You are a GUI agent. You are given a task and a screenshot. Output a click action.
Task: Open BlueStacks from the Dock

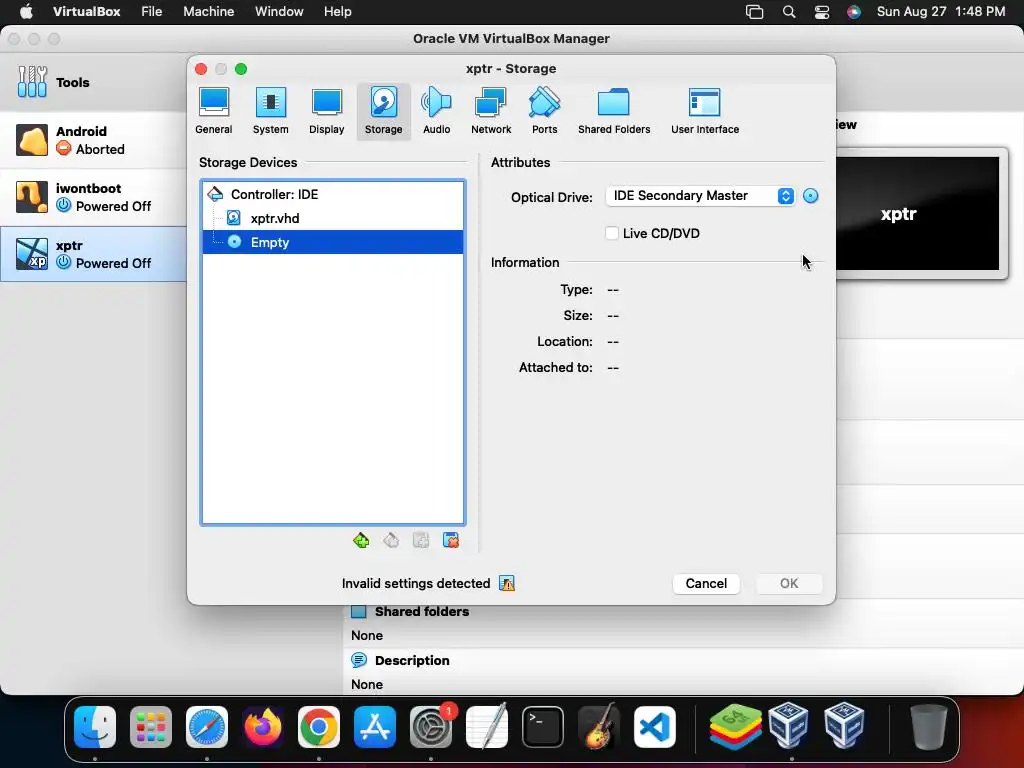[735, 727]
